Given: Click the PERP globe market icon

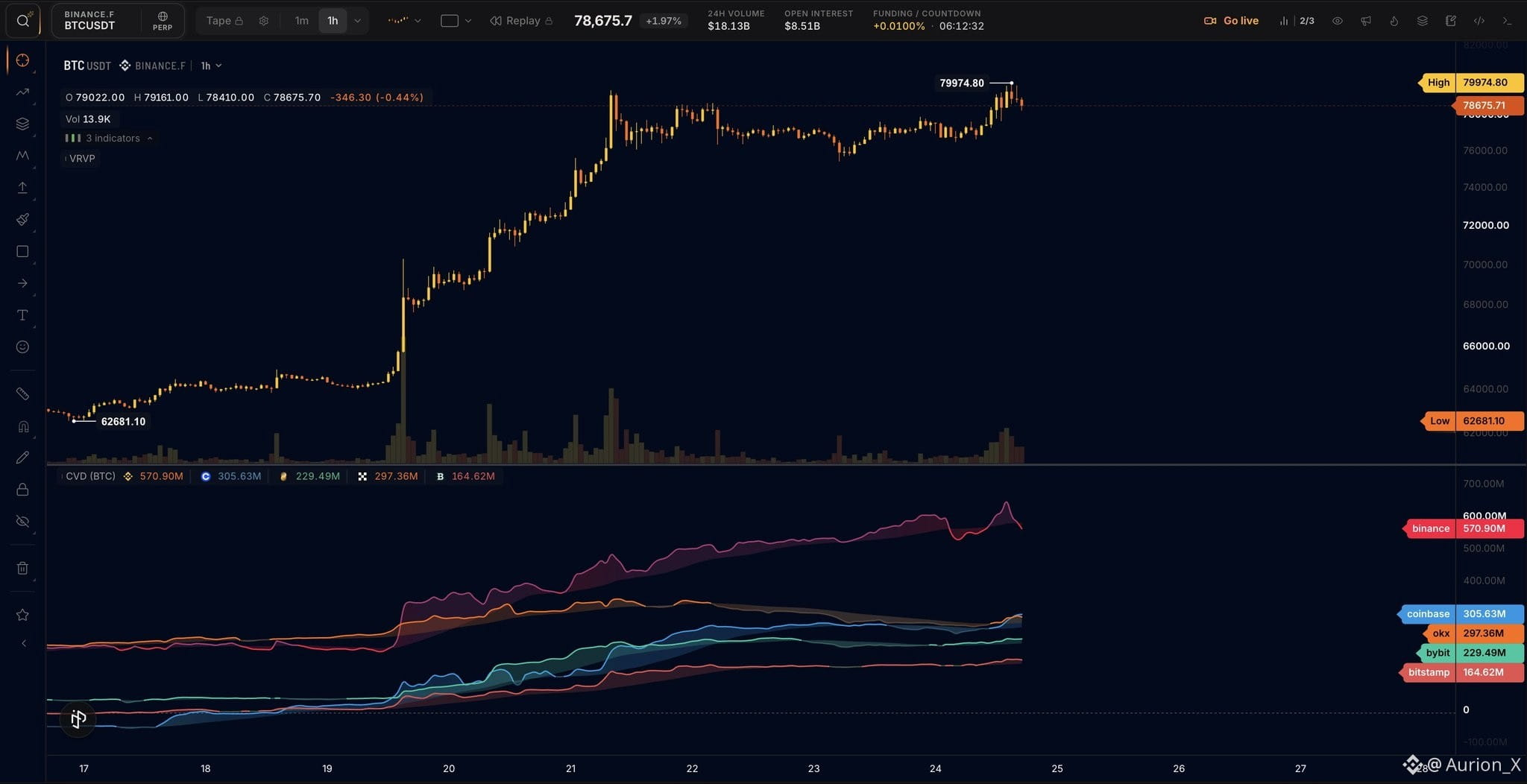Looking at the screenshot, I should pos(163,21).
